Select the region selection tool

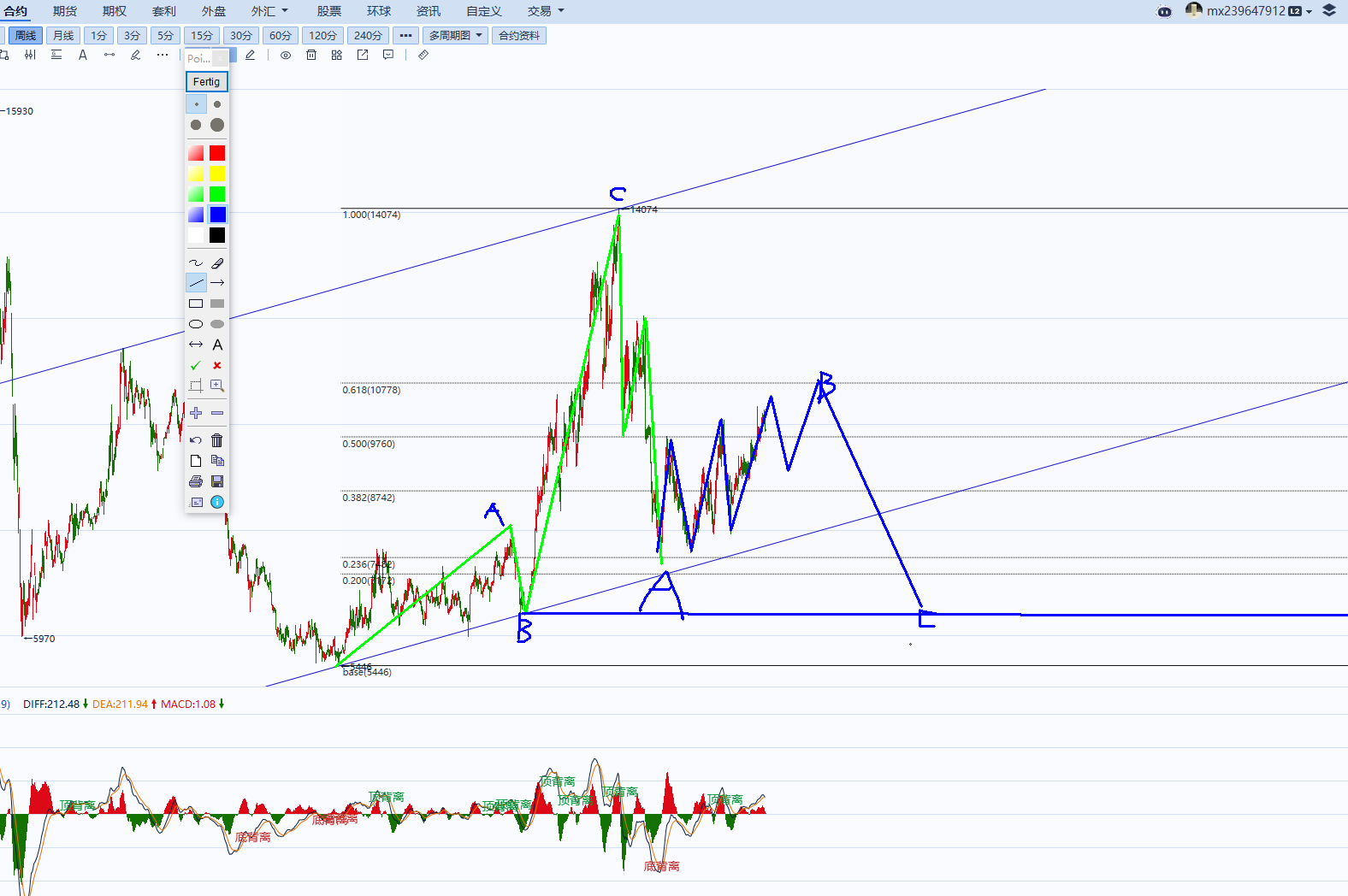pyautogui.click(x=196, y=386)
